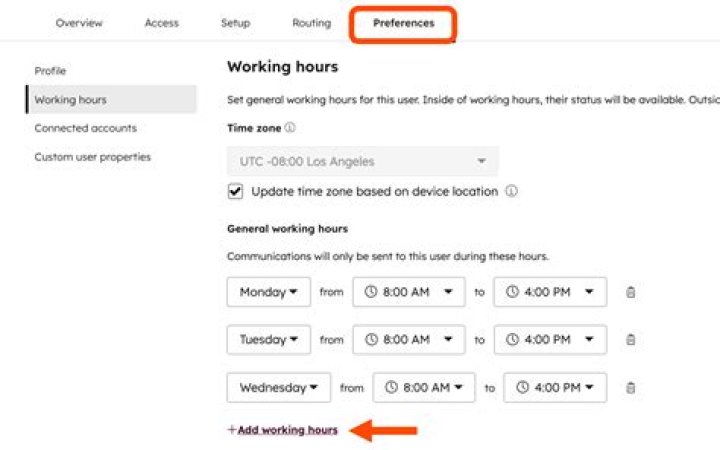This screenshot has width=720, height=450.
Task: Change Wednesday end time 4:00 PM
Action: 555,388
